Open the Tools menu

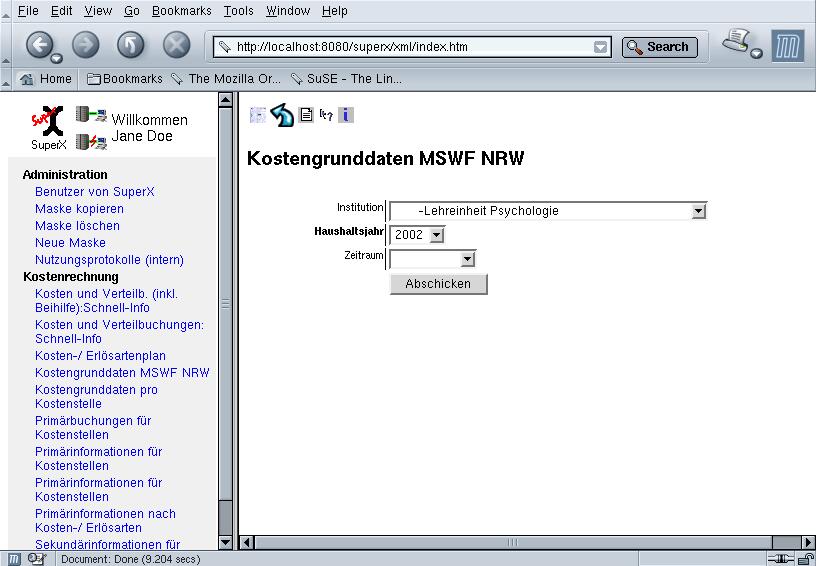point(238,11)
